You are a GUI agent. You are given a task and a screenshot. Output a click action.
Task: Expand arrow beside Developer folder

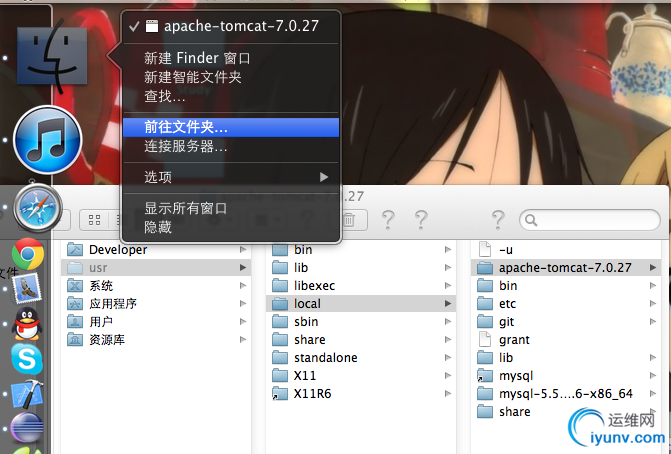(x=243, y=249)
